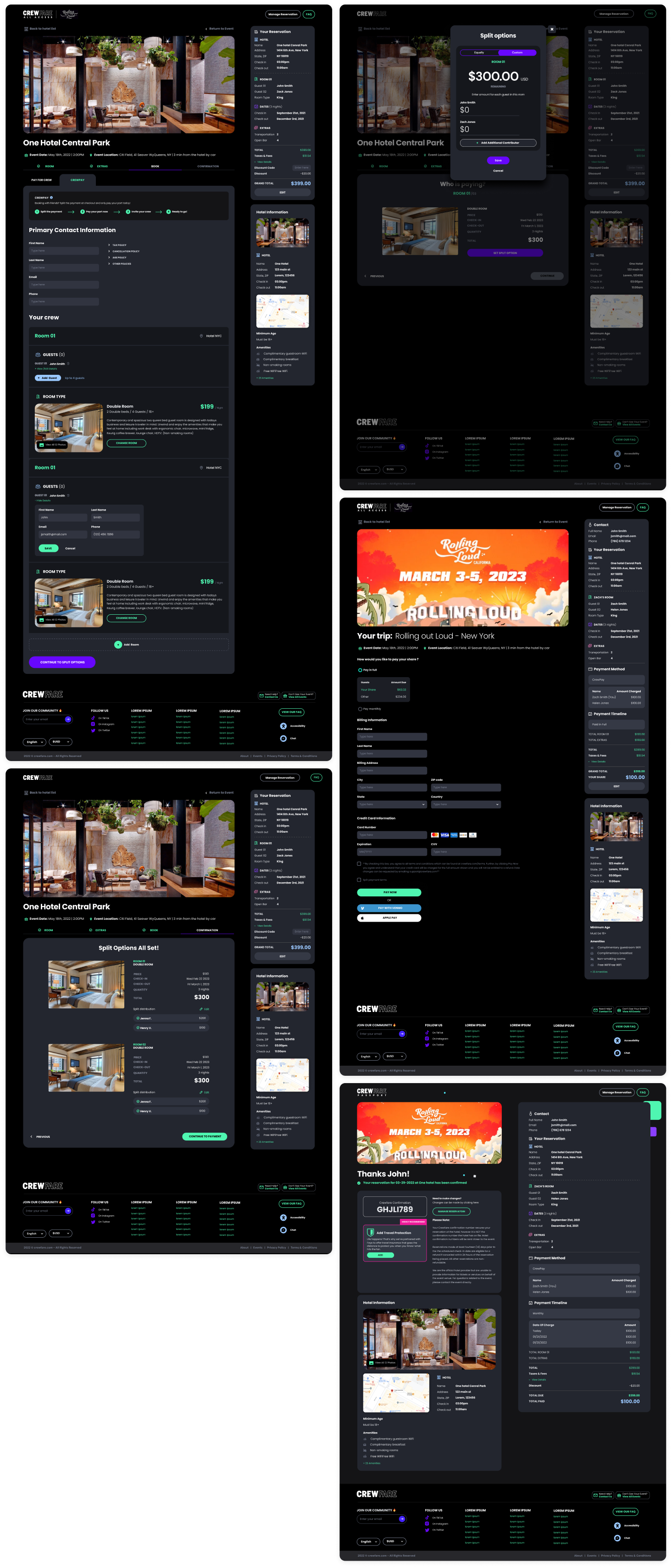Click the Visa card icon
The width and height of the screenshot is (672, 1568).
click(x=444, y=834)
